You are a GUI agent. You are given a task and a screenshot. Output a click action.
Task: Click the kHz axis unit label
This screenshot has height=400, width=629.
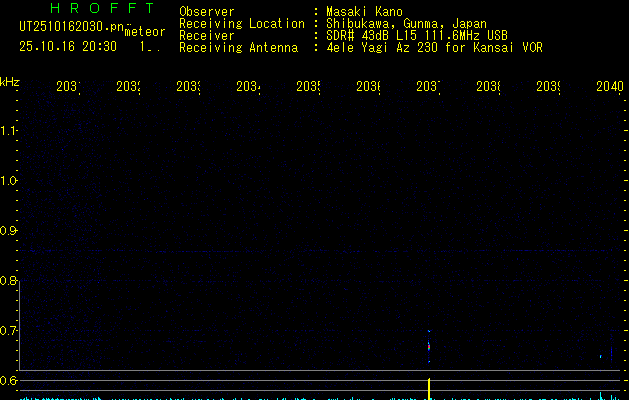pos(9,81)
